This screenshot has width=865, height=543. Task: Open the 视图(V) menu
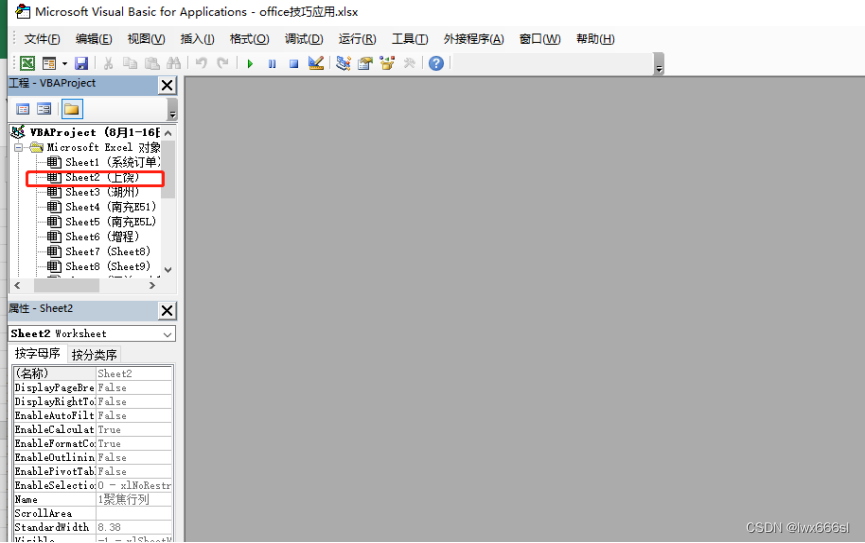click(x=146, y=39)
